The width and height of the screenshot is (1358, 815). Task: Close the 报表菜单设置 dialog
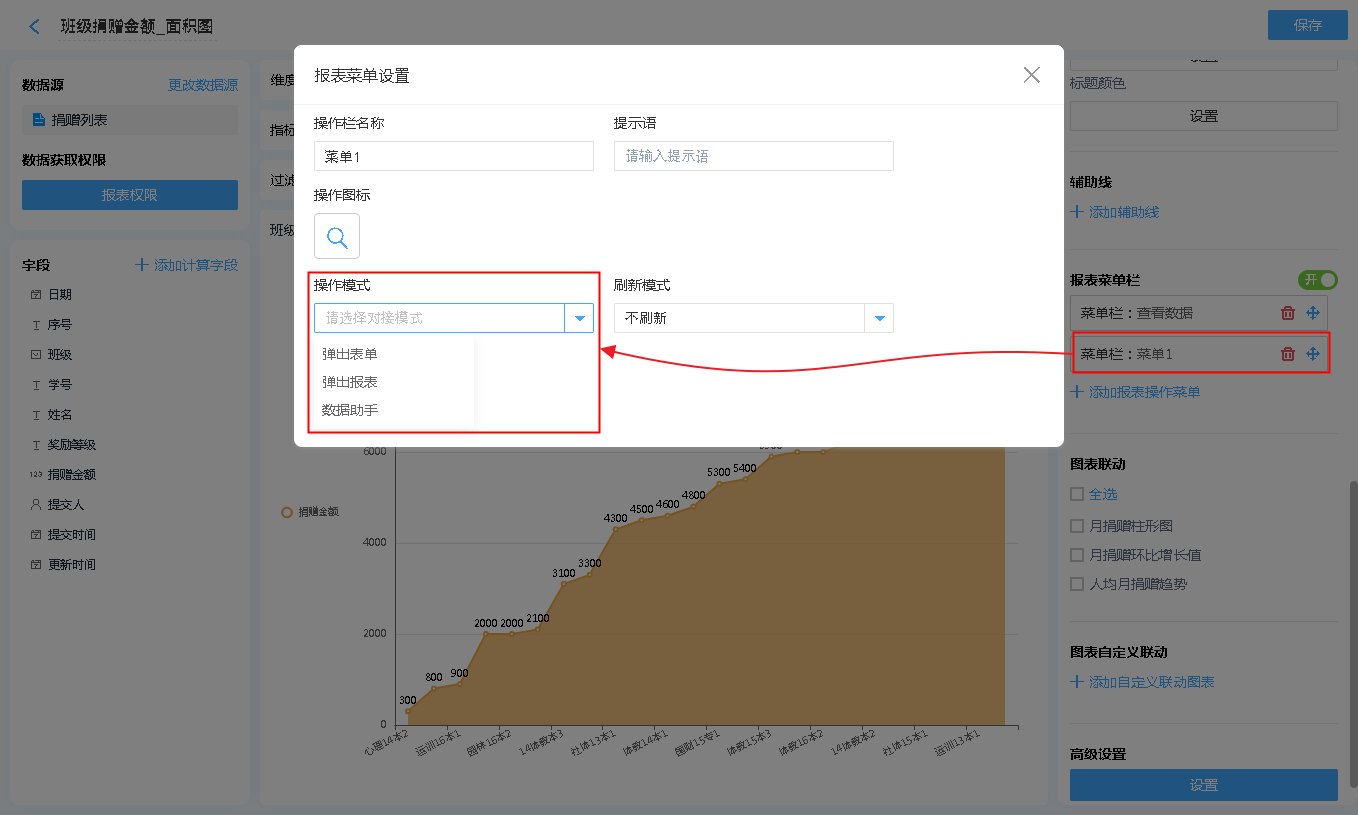(1031, 75)
